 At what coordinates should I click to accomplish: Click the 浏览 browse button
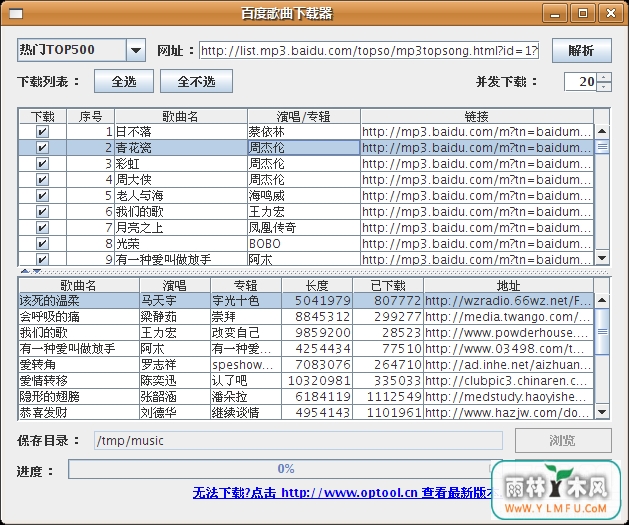click(x=563, y=440)
